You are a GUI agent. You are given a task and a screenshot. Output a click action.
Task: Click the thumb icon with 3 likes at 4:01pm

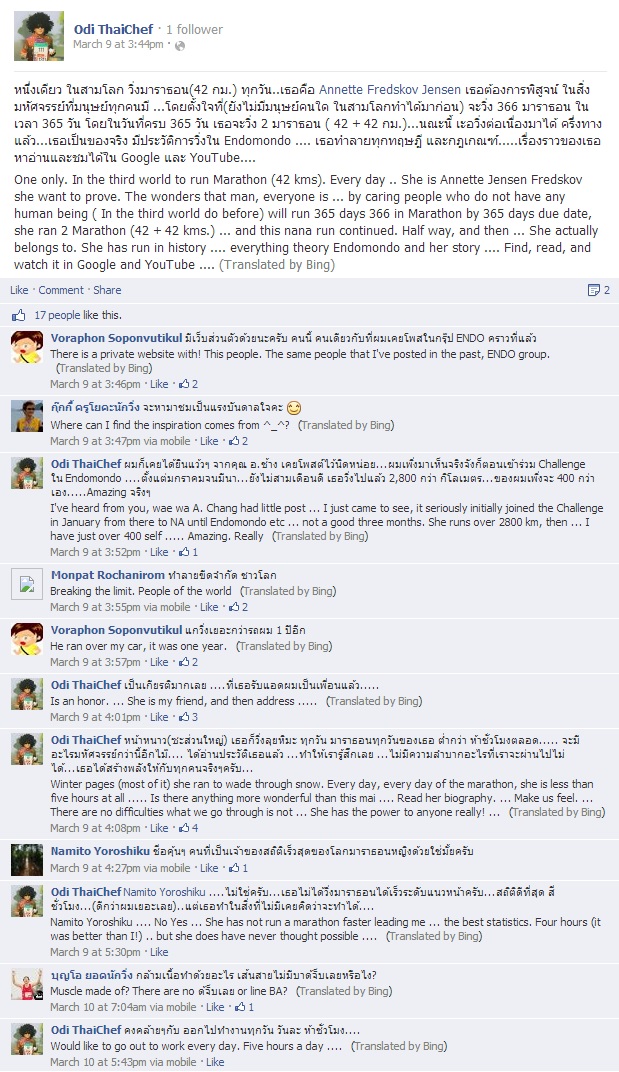pyautogui.click(x=184, y=717)
